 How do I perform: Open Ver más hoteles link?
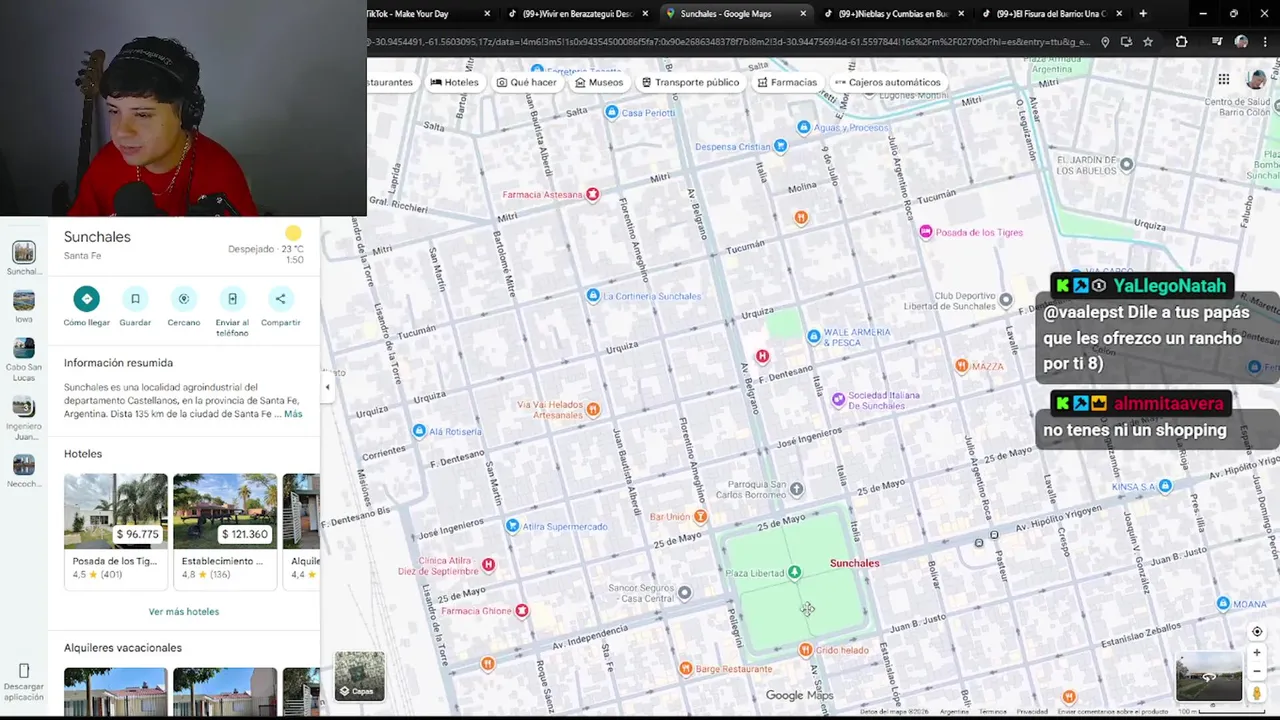click(184, 611)
